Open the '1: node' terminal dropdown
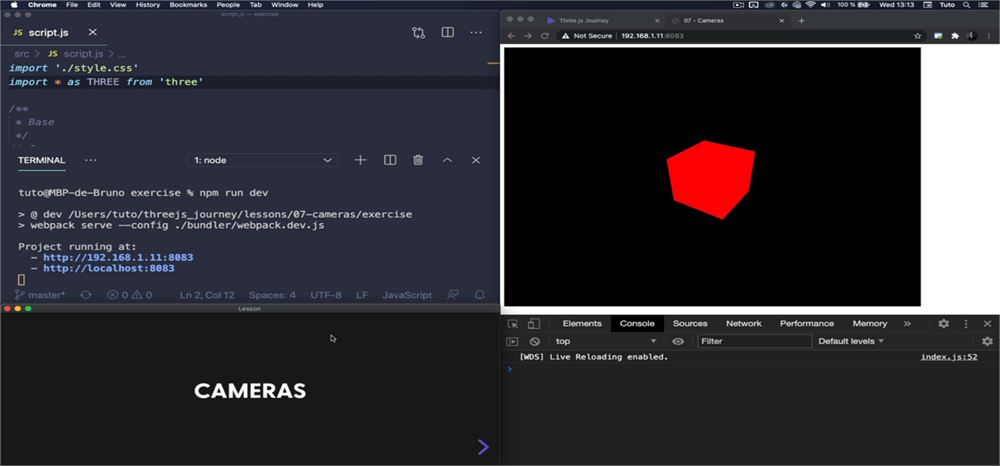 tap(262, 160)
